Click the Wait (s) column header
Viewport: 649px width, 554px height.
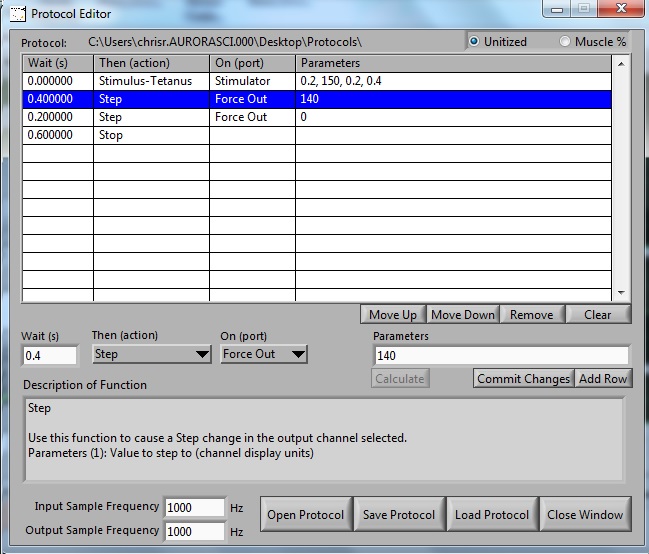(x=58, y=63)
